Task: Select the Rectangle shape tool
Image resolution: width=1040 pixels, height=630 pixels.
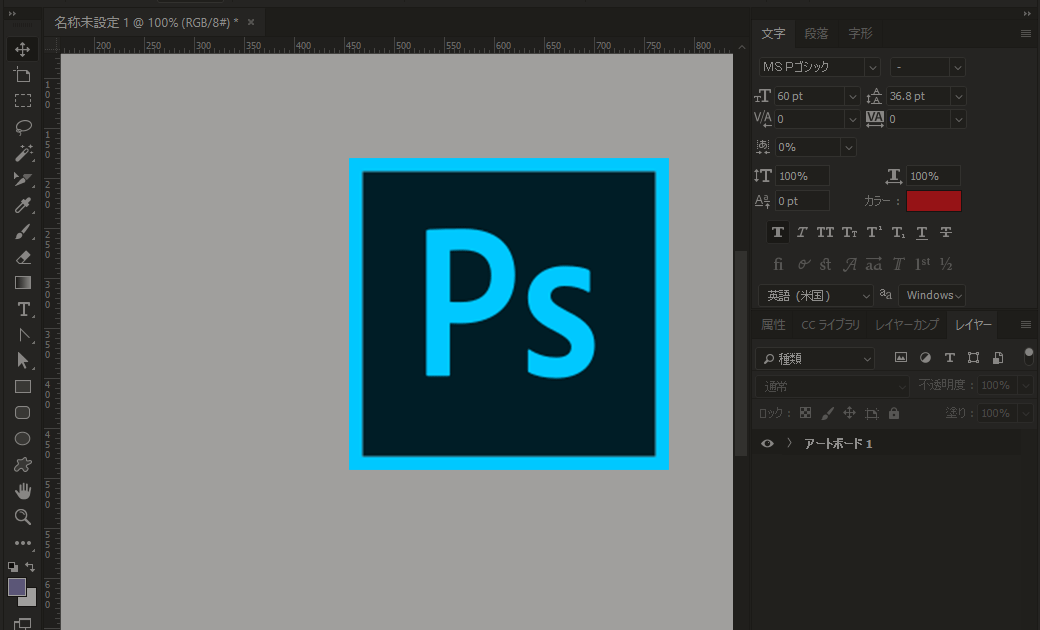Action: 23,387
